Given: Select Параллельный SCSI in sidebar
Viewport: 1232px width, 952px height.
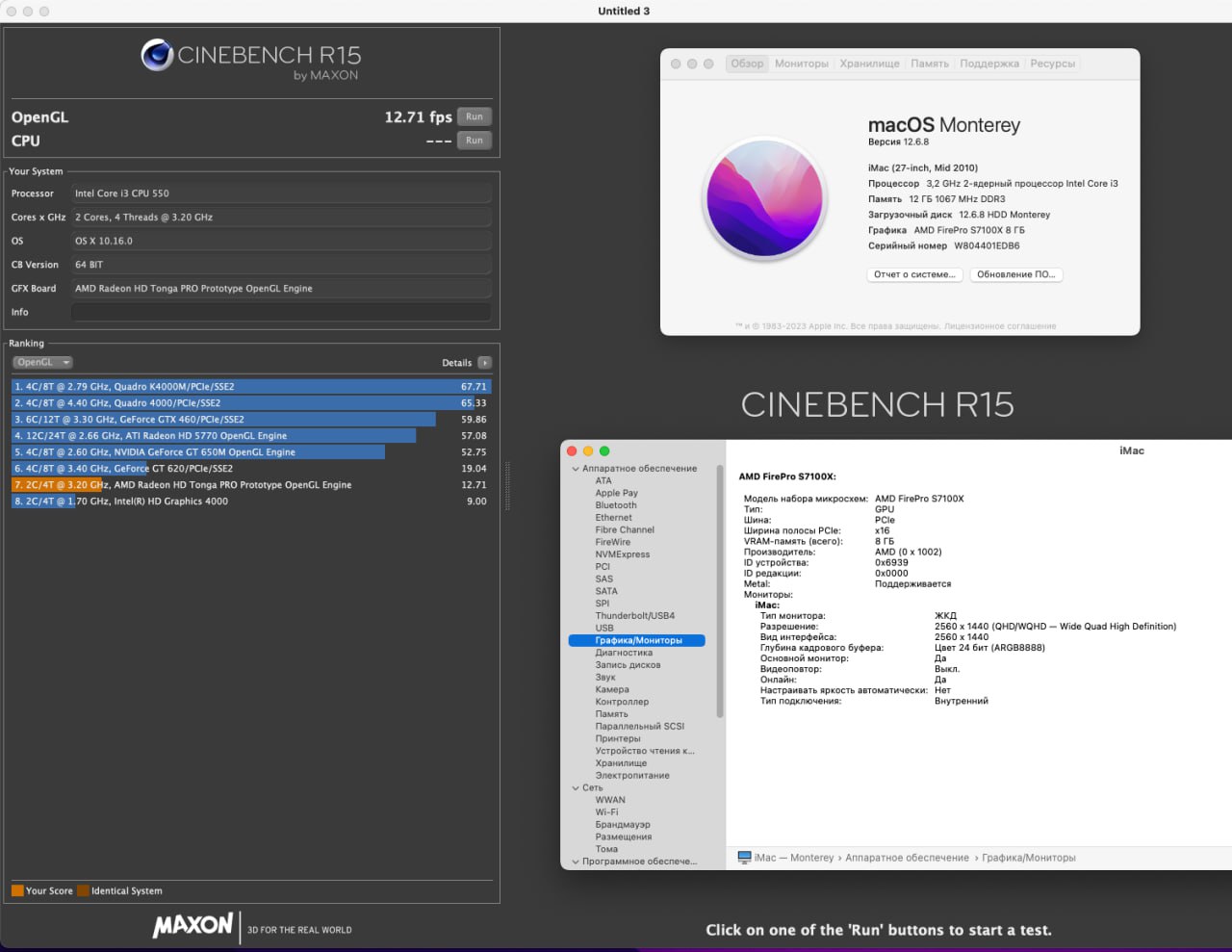Looking at the screenshot, I should 640,727.
